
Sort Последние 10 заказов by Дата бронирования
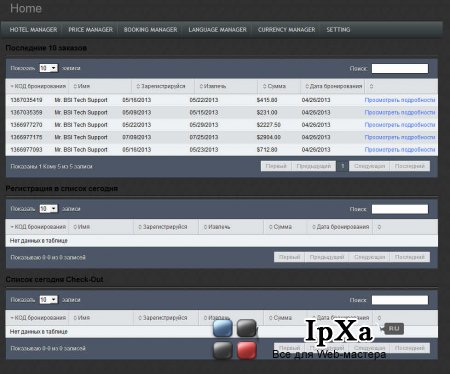coord(333,86)
